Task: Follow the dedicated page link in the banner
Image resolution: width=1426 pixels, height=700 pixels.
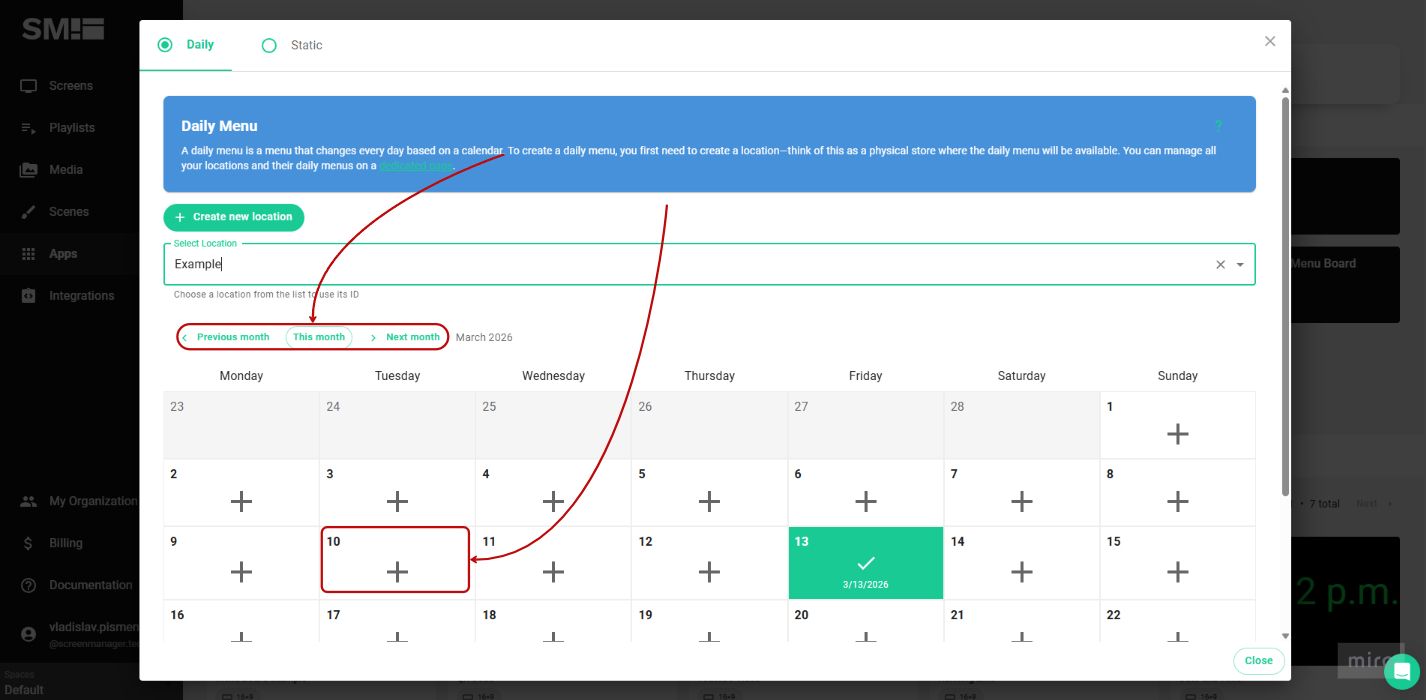Action: pos(415,166)
